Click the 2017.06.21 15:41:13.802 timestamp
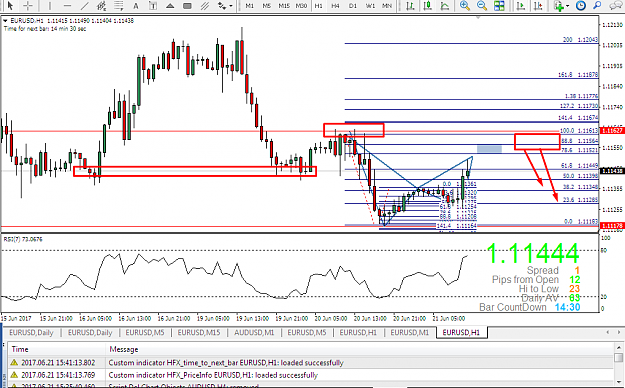This screenshot has height=388, width=625. point(58,362)
